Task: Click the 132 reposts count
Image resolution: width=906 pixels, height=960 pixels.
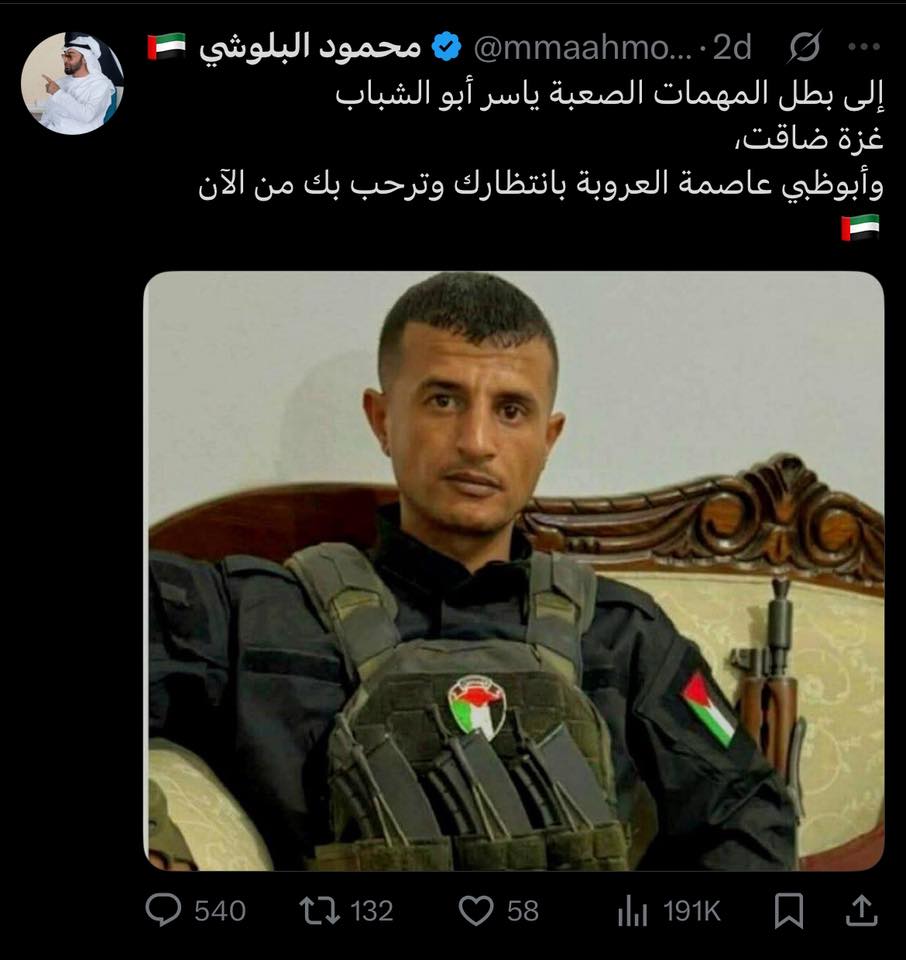Action: point(372,911)
